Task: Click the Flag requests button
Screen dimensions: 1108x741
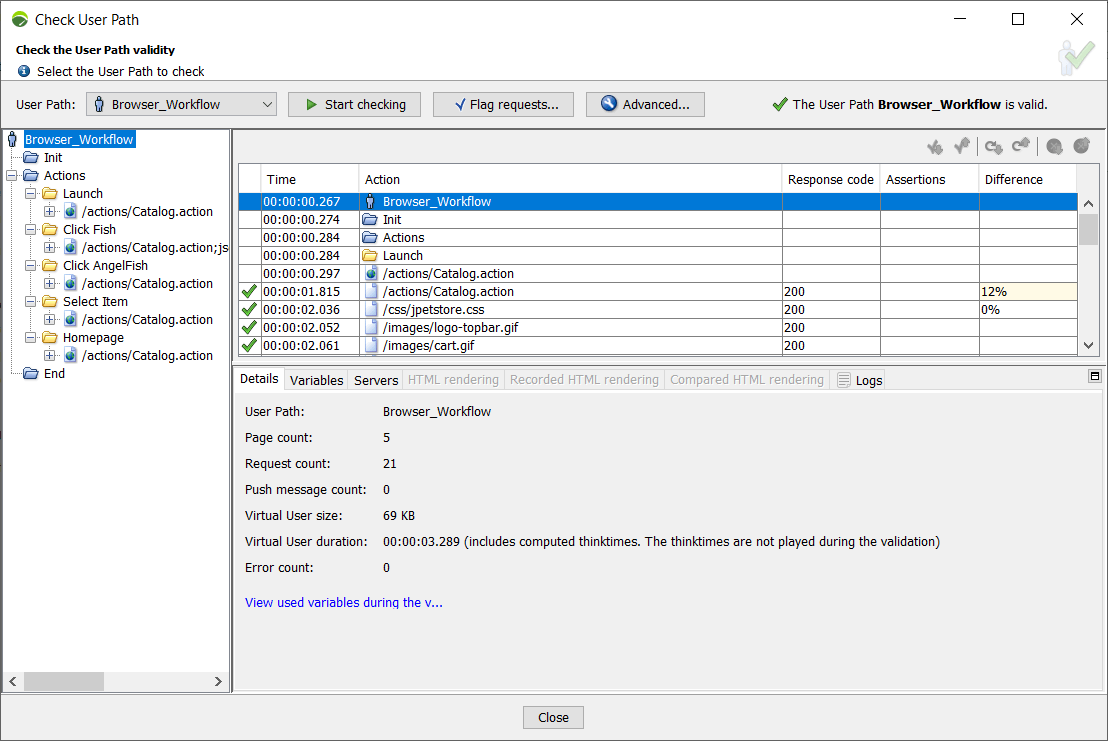Action: (502, 104)
